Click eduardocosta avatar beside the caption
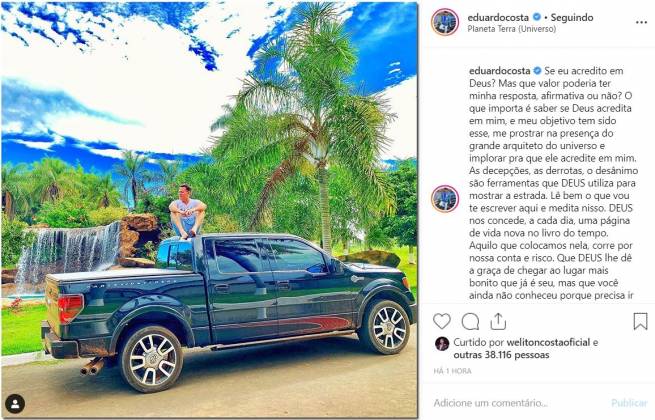Viewport: 655px width, 420px height. click(x=445, y=199)
